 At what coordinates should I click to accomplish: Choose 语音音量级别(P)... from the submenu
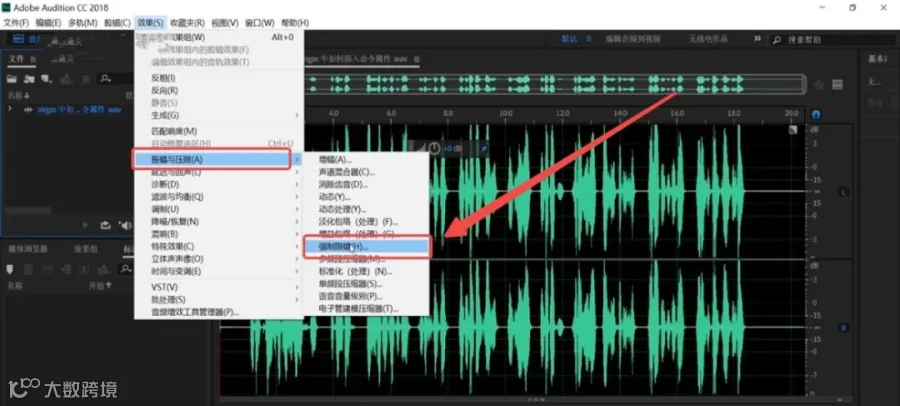point(366,296)
